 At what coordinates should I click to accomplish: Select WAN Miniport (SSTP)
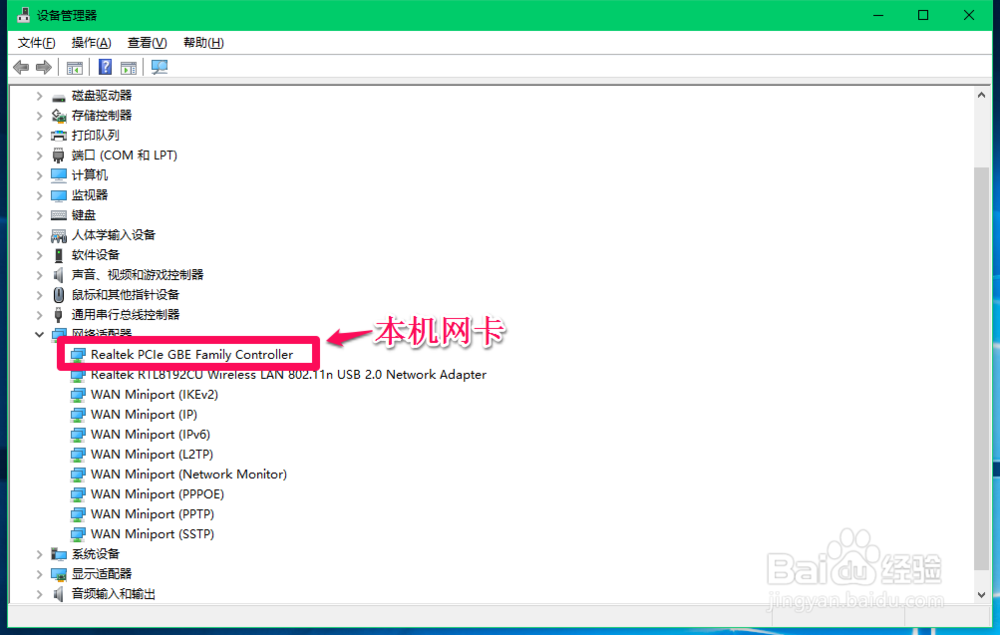tap(152, 534)
